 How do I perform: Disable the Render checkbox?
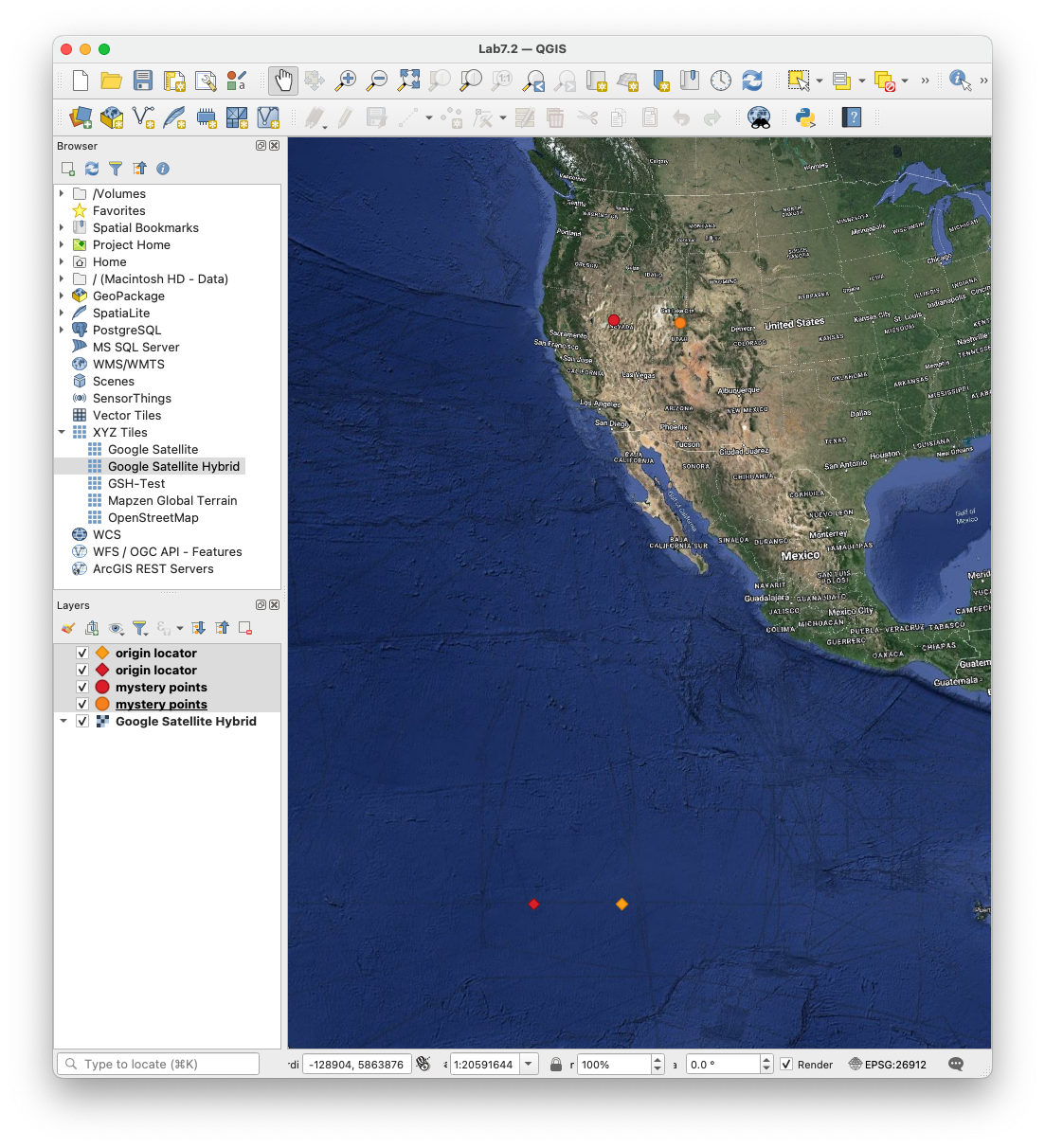tap(786, 1064)
